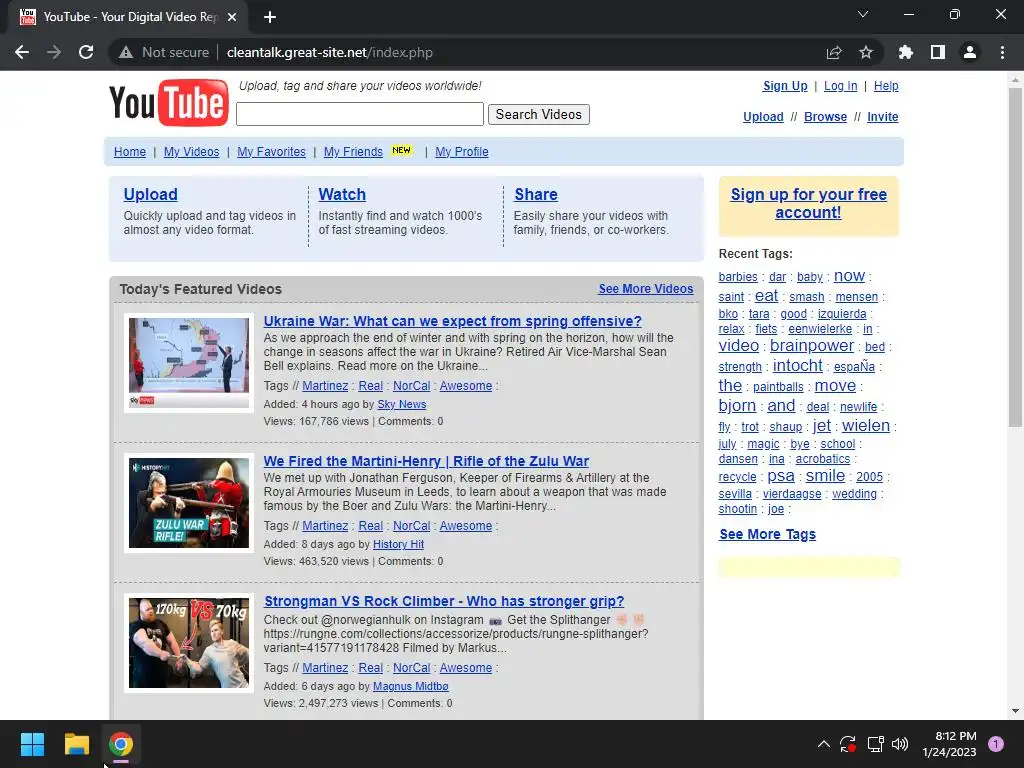Screen dimensions: 1024x768
Task: Open My Friends in the navigation bar
Action: click(x=353, y=152)
